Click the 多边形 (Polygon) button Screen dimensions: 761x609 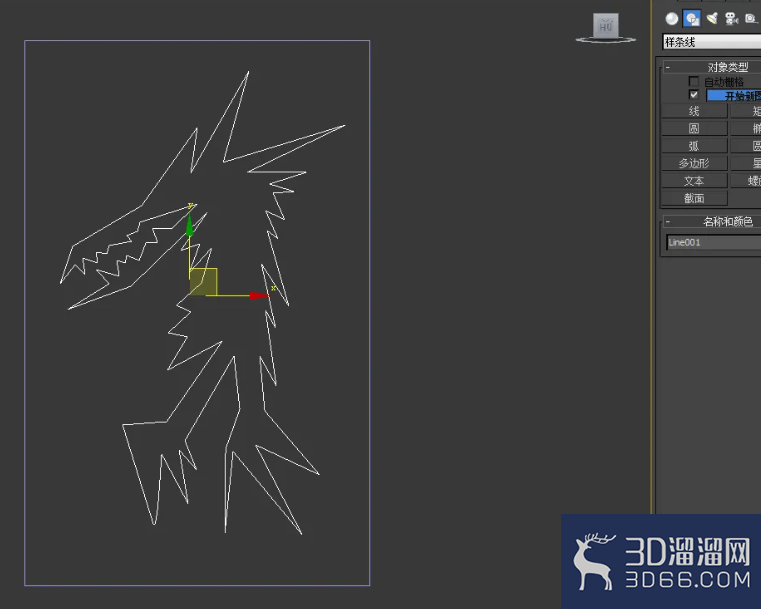(x=695, y=164)
